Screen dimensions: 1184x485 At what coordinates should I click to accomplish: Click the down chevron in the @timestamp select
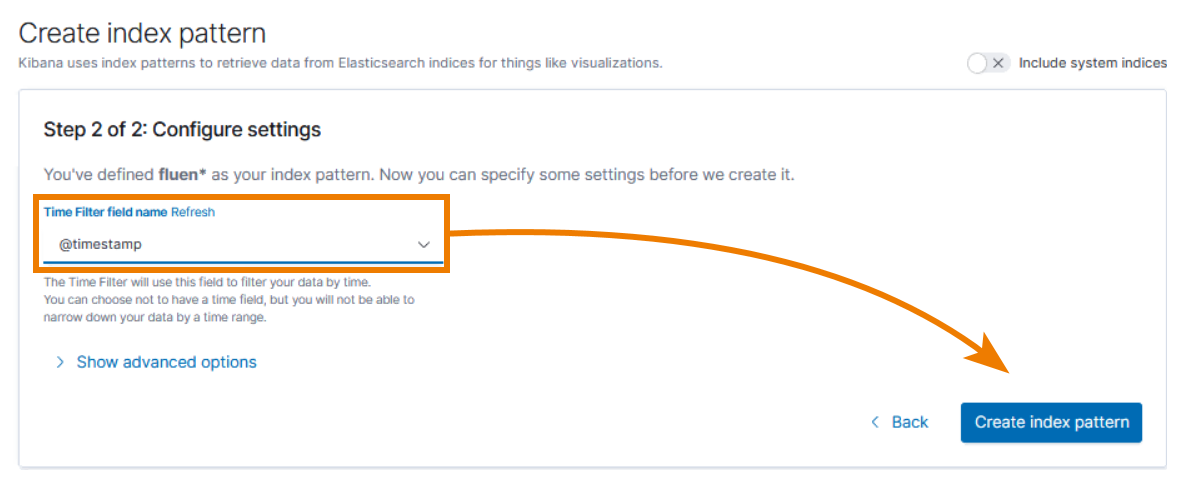point(423,244)
